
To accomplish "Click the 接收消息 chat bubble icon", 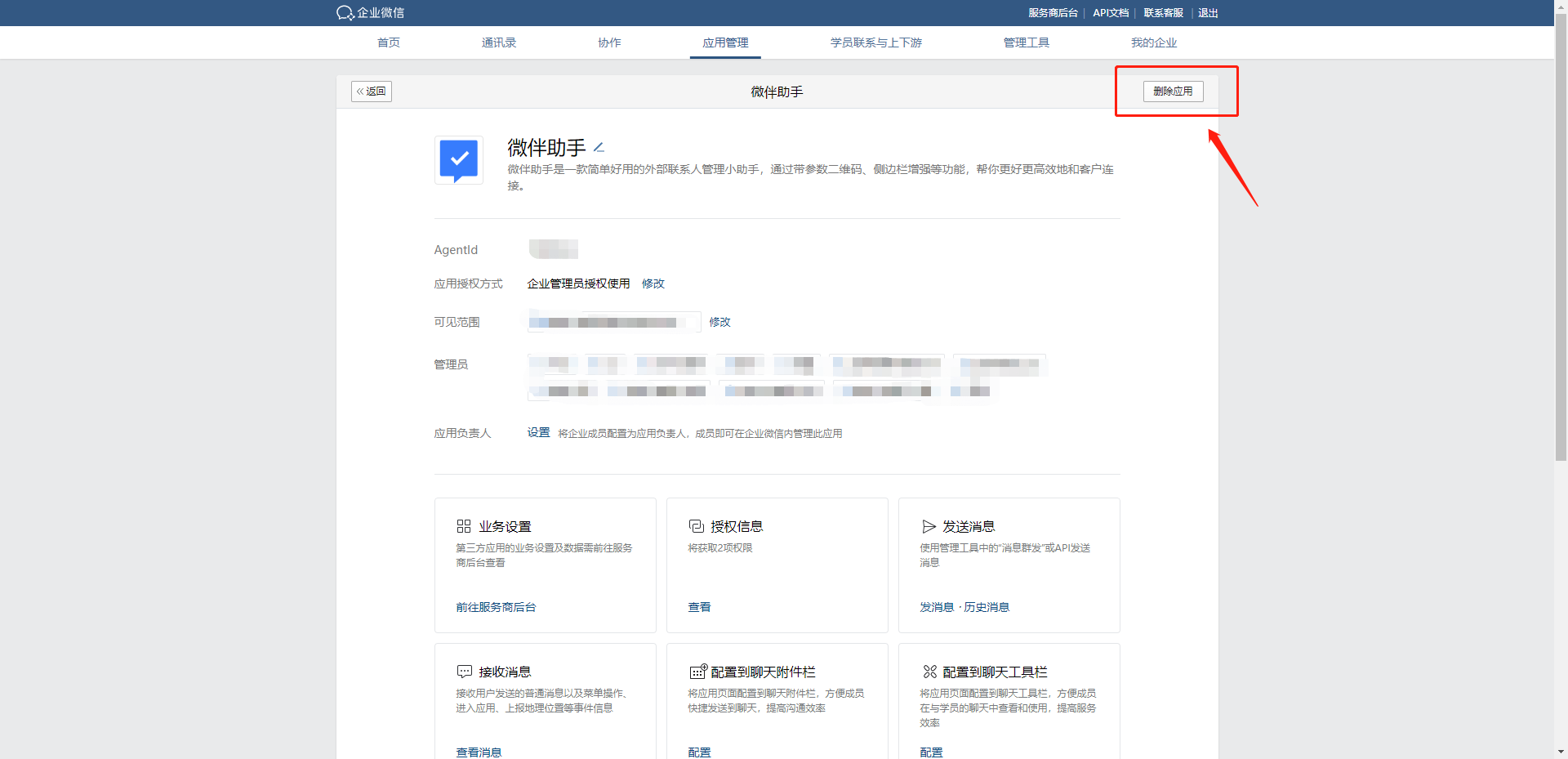I will [464, 672].
